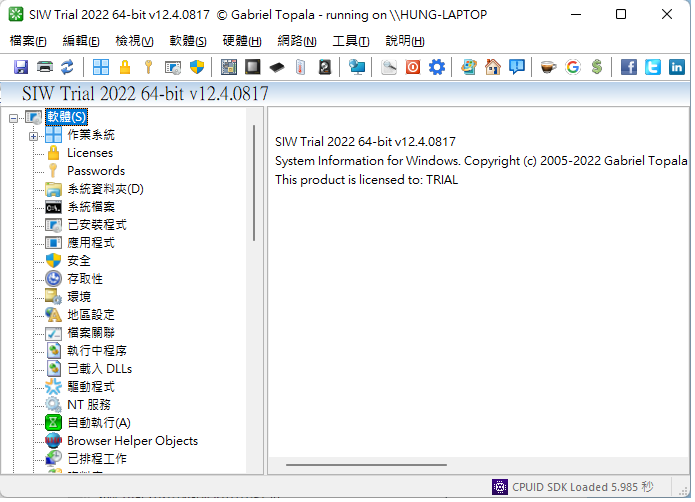
Task: Click the Google toolbar icon
Action: point(573,67)
